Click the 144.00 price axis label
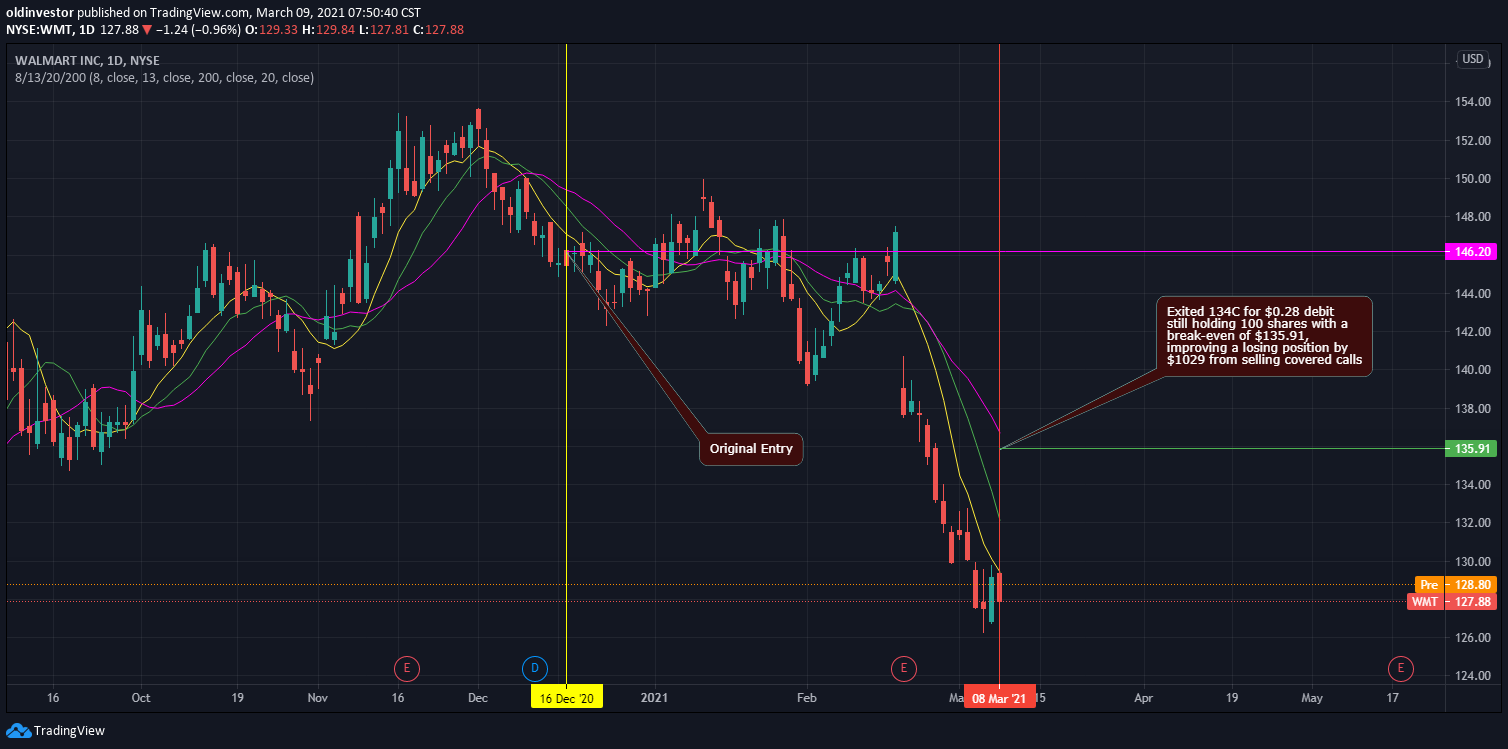This screenshot has height=749, width=1508. [x=1472, y=294]
